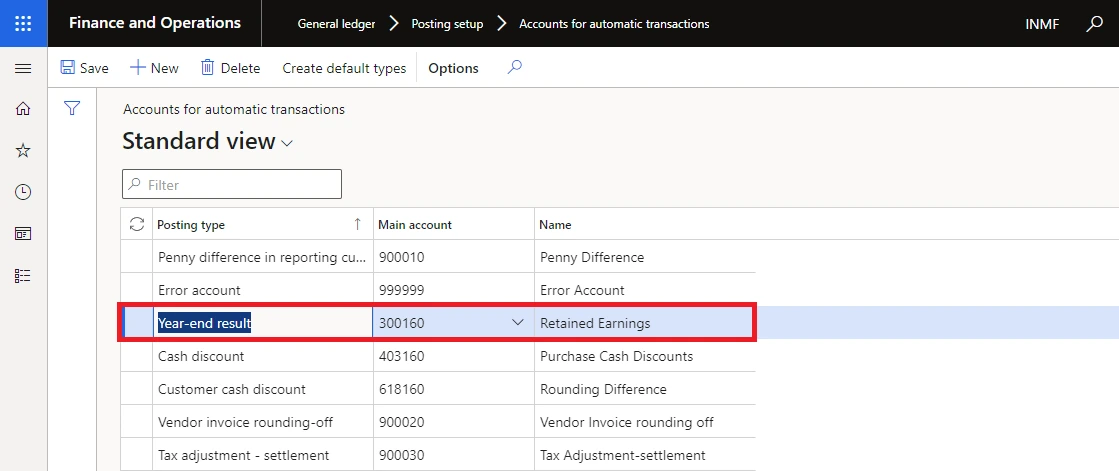Open Posting setup breadcrumb
This screenshot has height=471, width=1119.
point(447,24)
